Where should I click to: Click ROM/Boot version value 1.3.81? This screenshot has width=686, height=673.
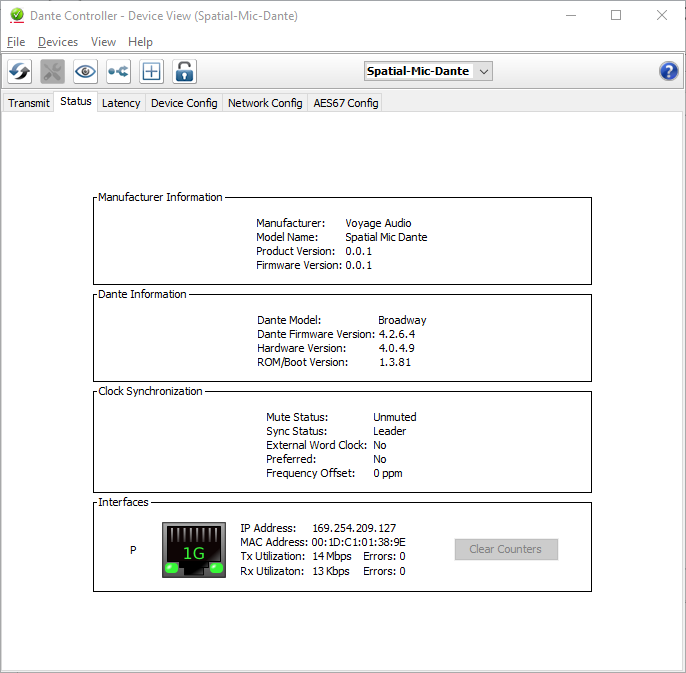[x=395, y=362]
